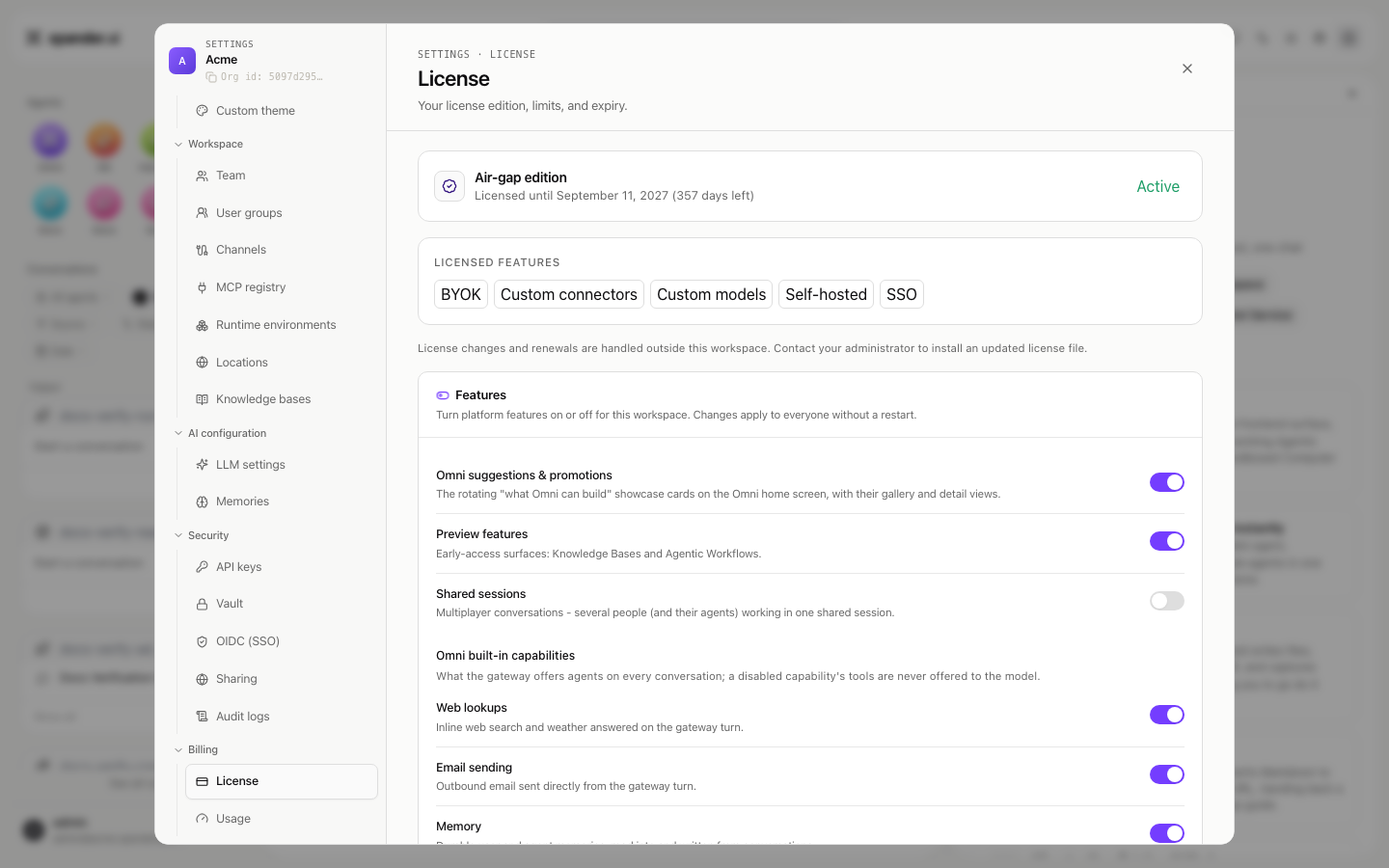
Task: Collapse the Workspace section chevron
Action: [178, 145]
